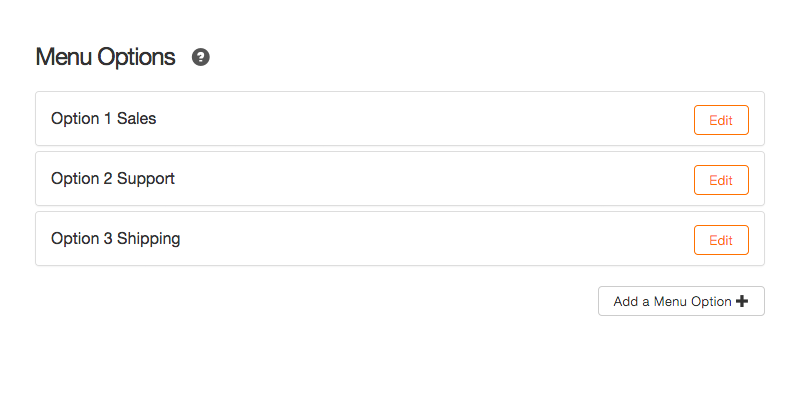Click the word Shipping in third option
The height and width of the screenshot is (406, 800).
pyautogui.click(x=148, y=239)
